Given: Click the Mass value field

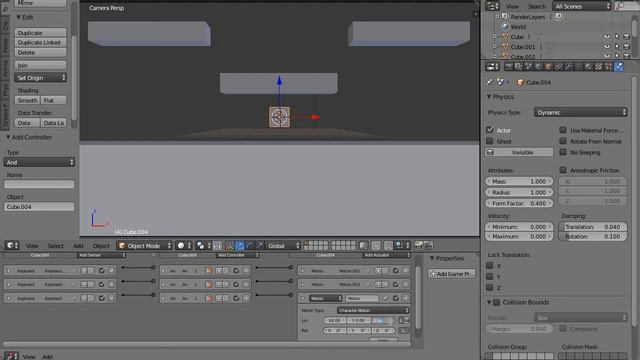Looking at the screenshot, I should pos(519,181).
